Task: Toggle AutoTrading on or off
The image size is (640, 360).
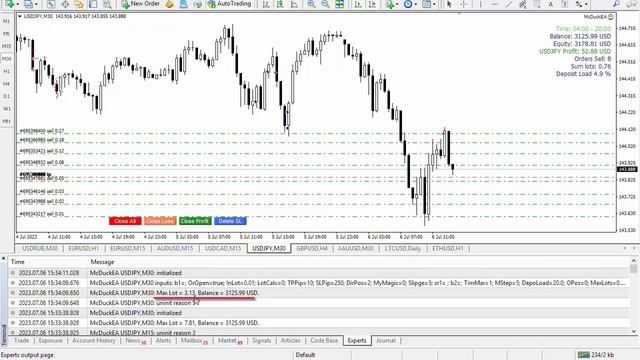Action: [x=229, y=4]
